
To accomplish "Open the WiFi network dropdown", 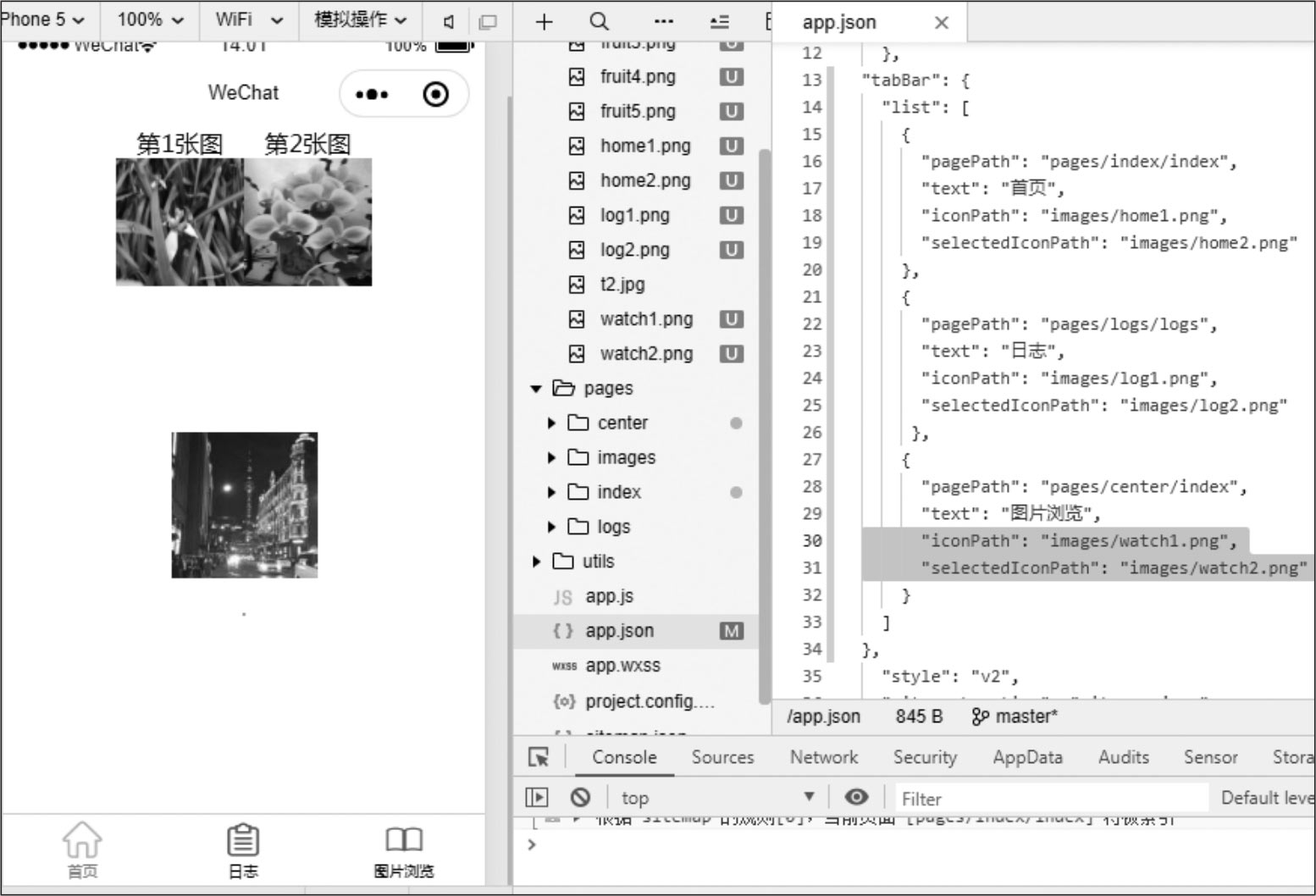I will (x=248, y=19).
